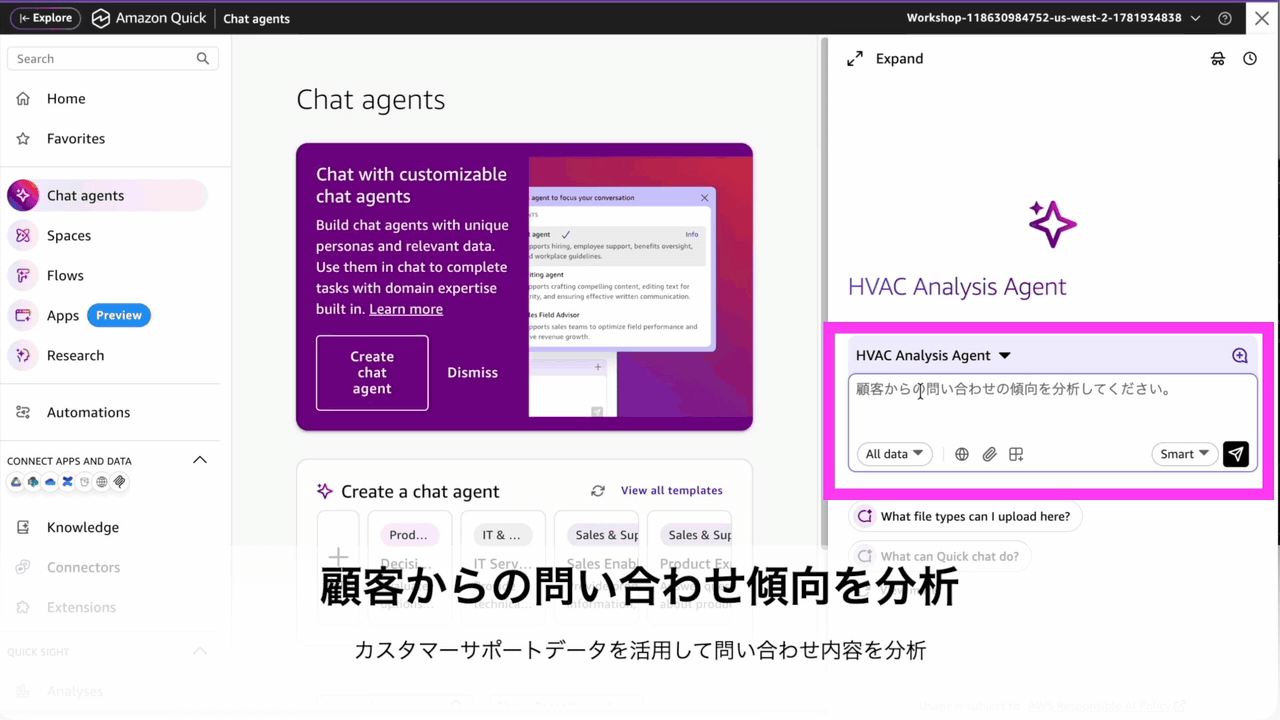
Task: Click the Explore button in top bar
Action: [x=45, y=18]
